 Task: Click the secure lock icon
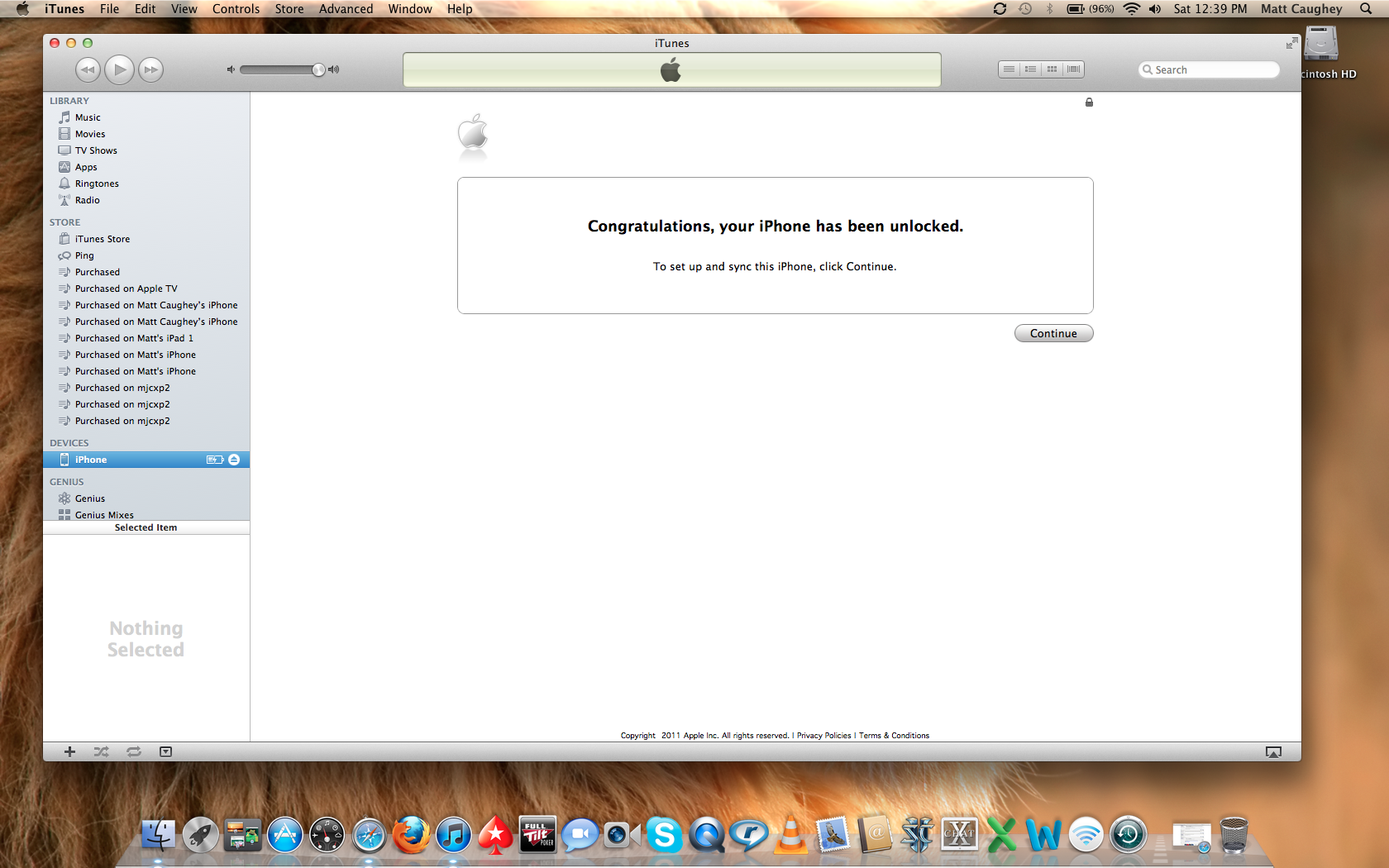click(x=1089, y=103)
